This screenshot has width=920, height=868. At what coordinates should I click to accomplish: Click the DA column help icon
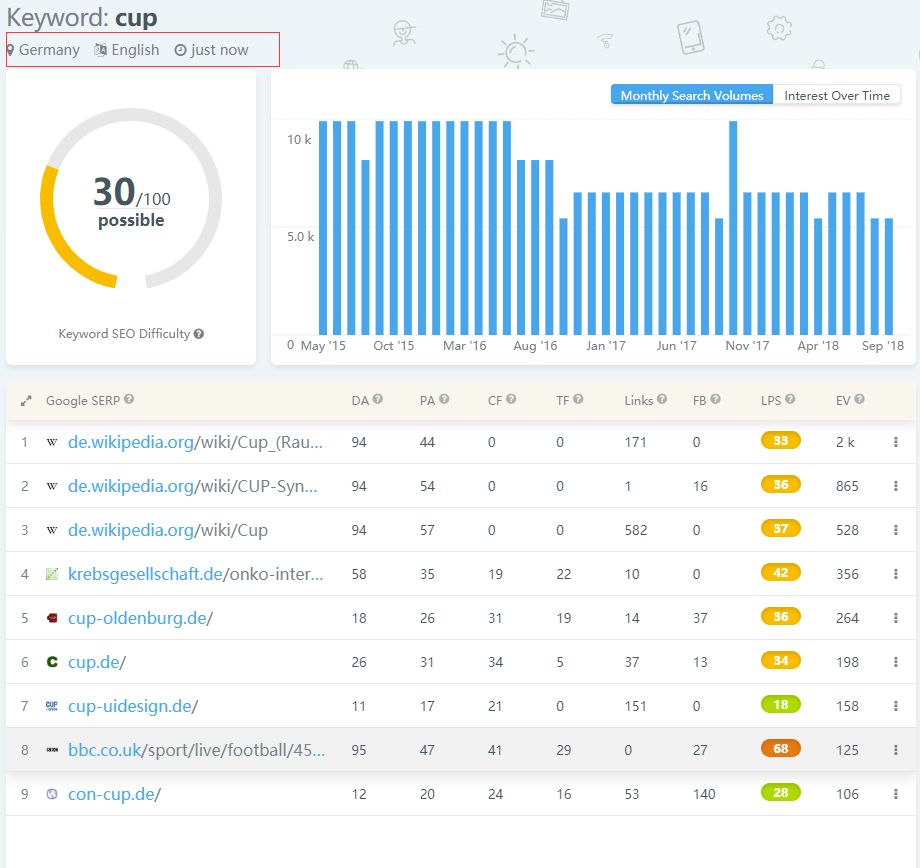(378, 400)
